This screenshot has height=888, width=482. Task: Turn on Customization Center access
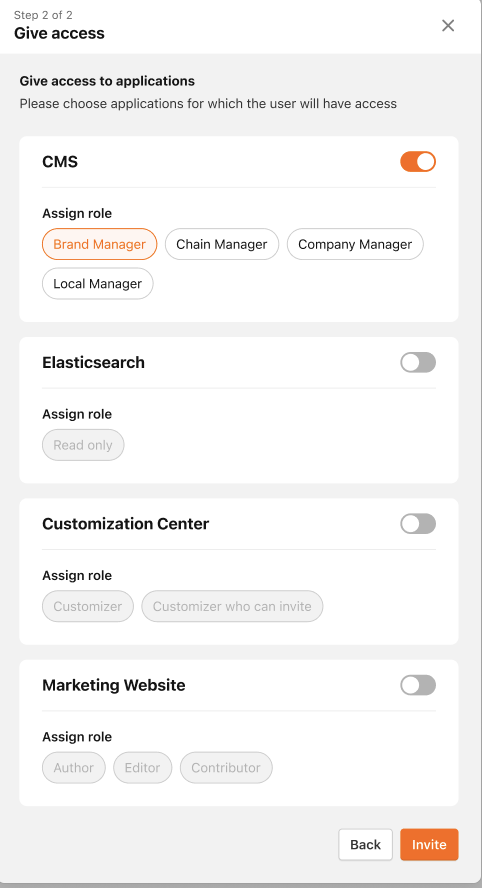click(418, 524)
